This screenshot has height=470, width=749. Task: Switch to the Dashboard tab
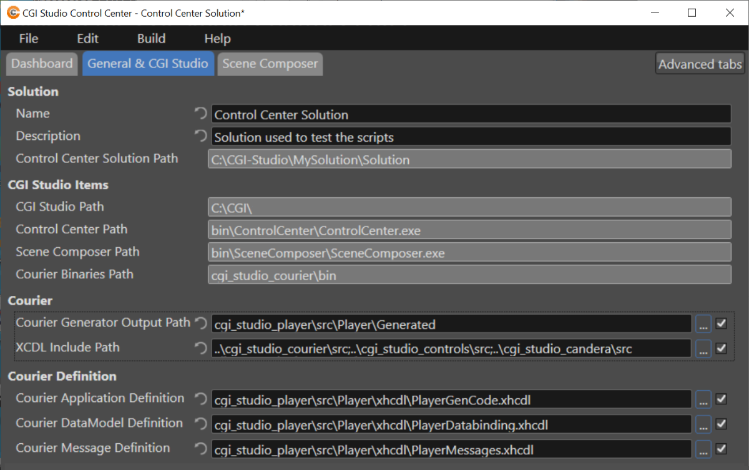(42, 64)
